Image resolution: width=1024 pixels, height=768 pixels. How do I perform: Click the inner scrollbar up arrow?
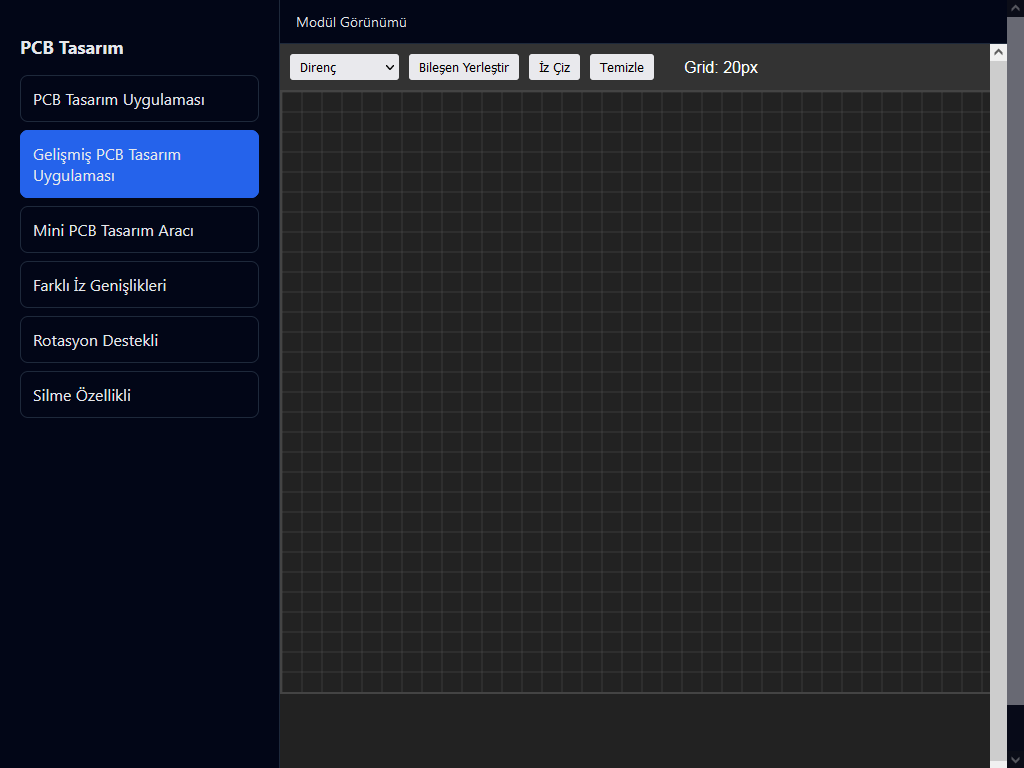pyautogui.click(x=998, y=52)
